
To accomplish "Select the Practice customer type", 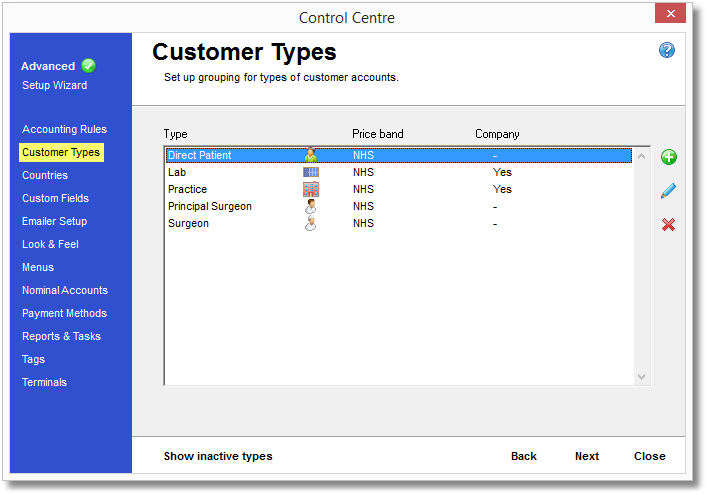I will coord(399,189).
